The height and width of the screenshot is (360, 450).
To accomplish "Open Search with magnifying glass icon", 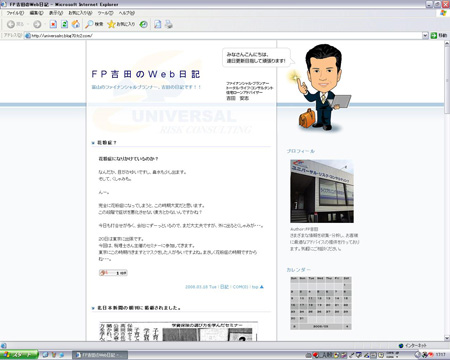I will [x=94, y=24].
